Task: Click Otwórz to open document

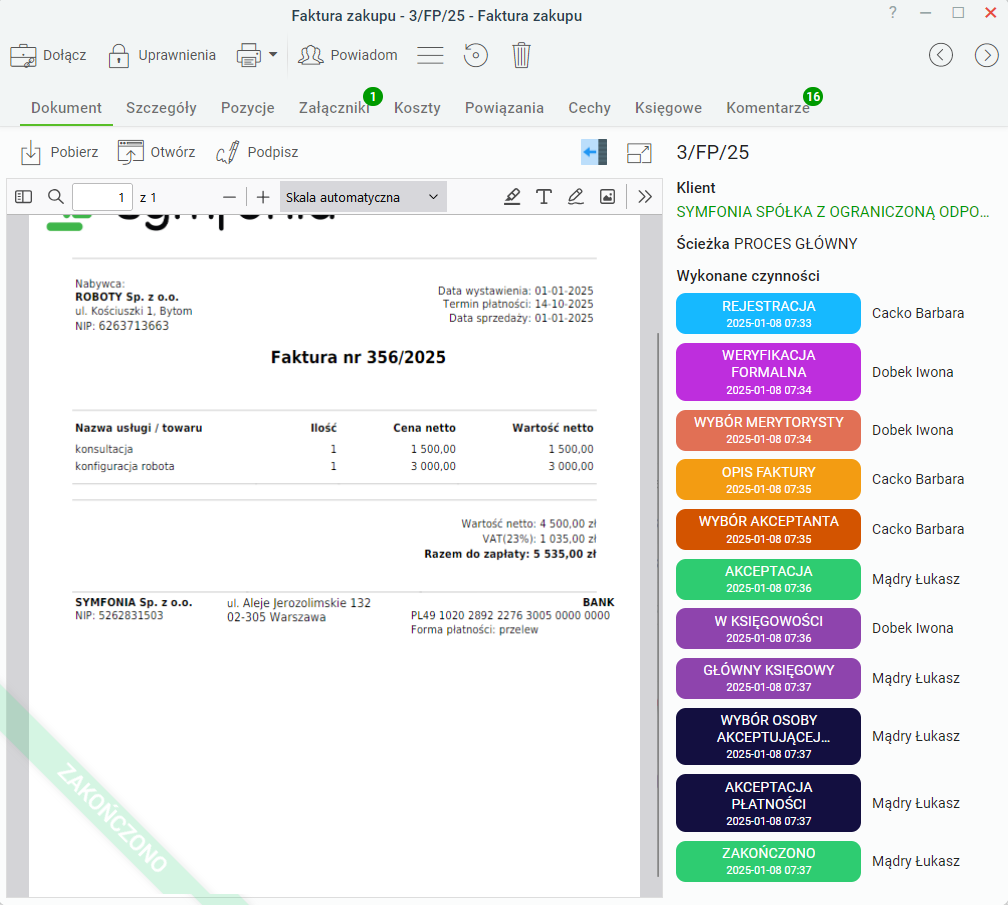Action: click(x=156, y=152)
